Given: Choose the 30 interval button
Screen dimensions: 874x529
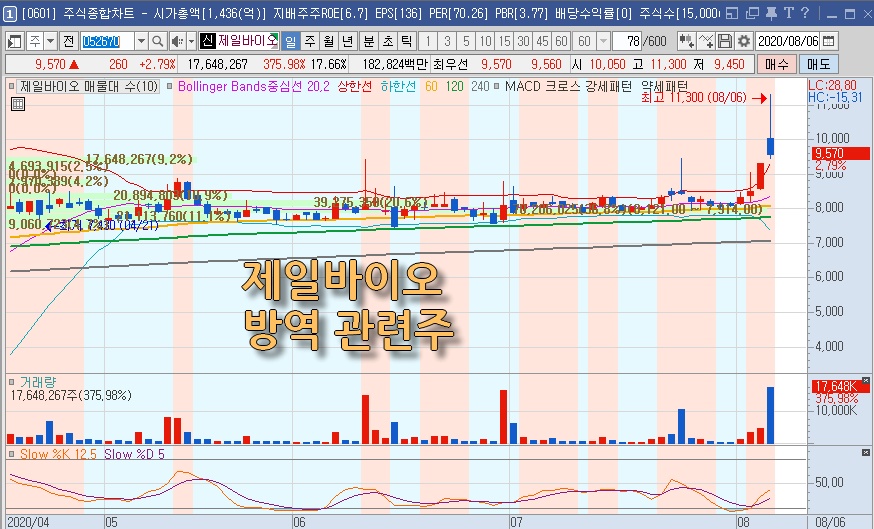Looking at the screenshot, I should tap(523, 41).
